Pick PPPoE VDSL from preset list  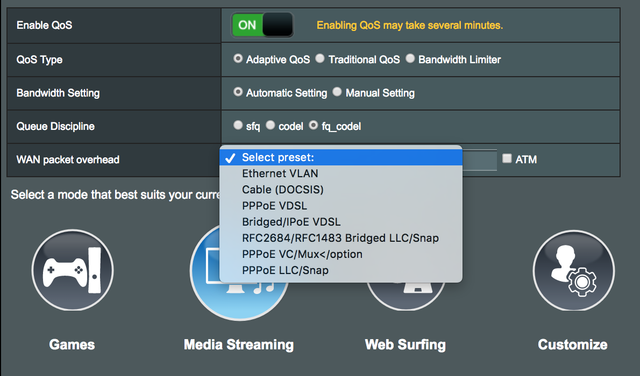tap(341, 206)
